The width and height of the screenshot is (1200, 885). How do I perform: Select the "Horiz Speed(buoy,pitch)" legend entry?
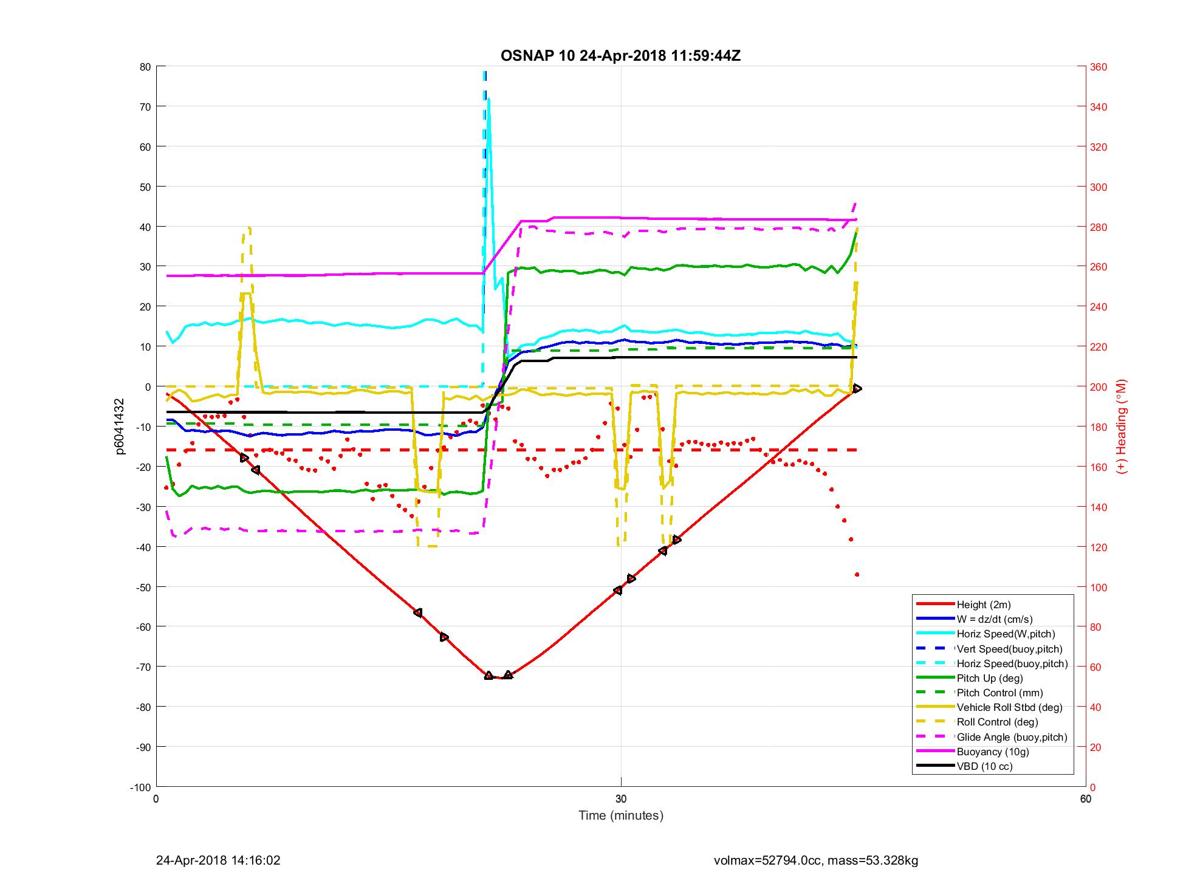[1013, 663]
